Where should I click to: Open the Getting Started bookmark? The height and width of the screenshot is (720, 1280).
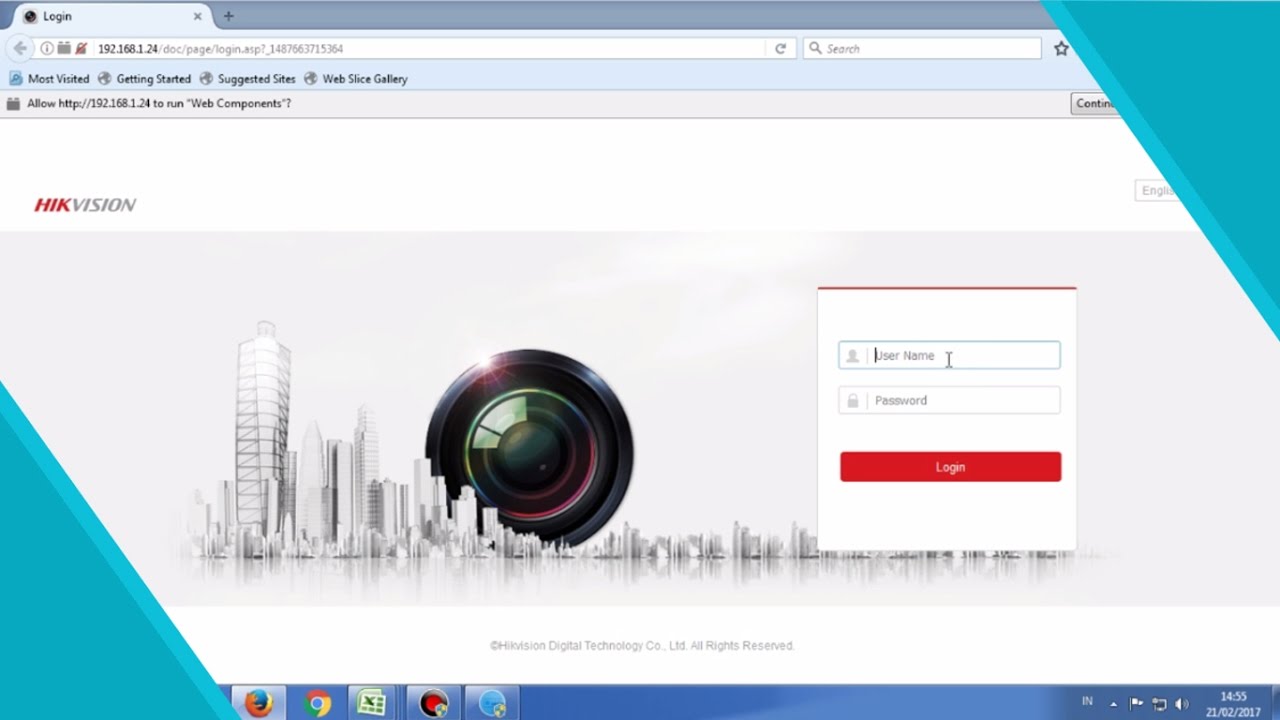coord(144,78)
